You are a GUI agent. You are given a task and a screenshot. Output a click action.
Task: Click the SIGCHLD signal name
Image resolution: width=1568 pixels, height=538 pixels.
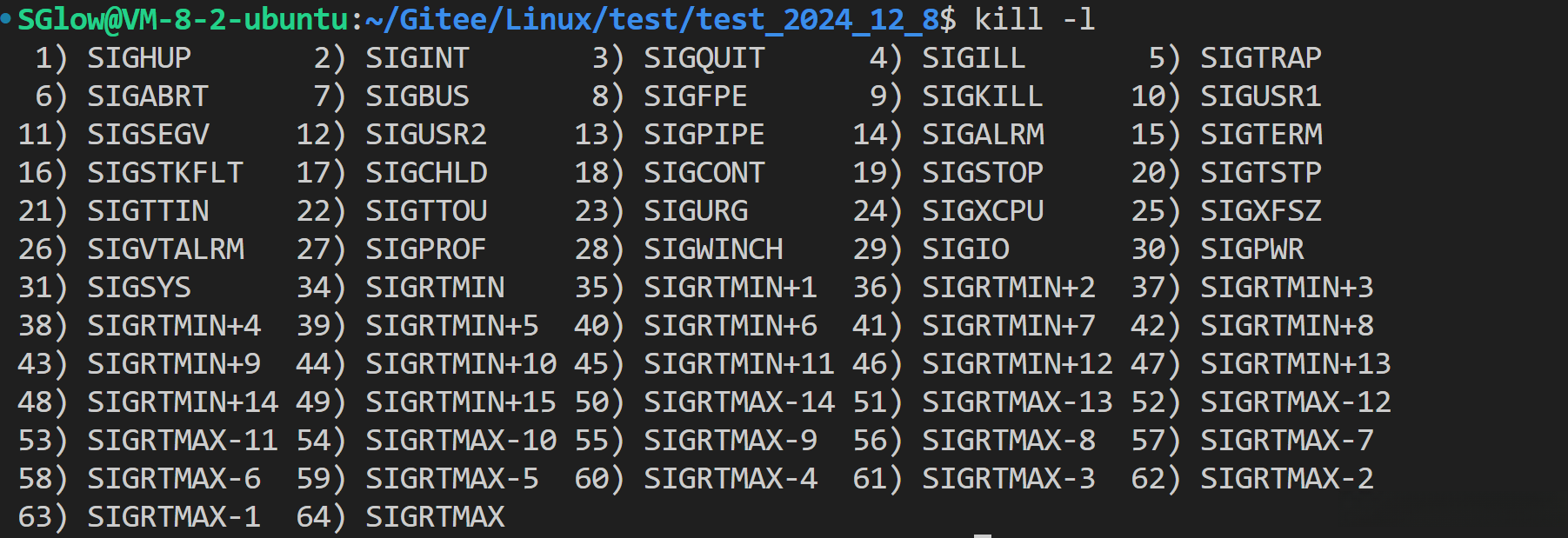426,173
